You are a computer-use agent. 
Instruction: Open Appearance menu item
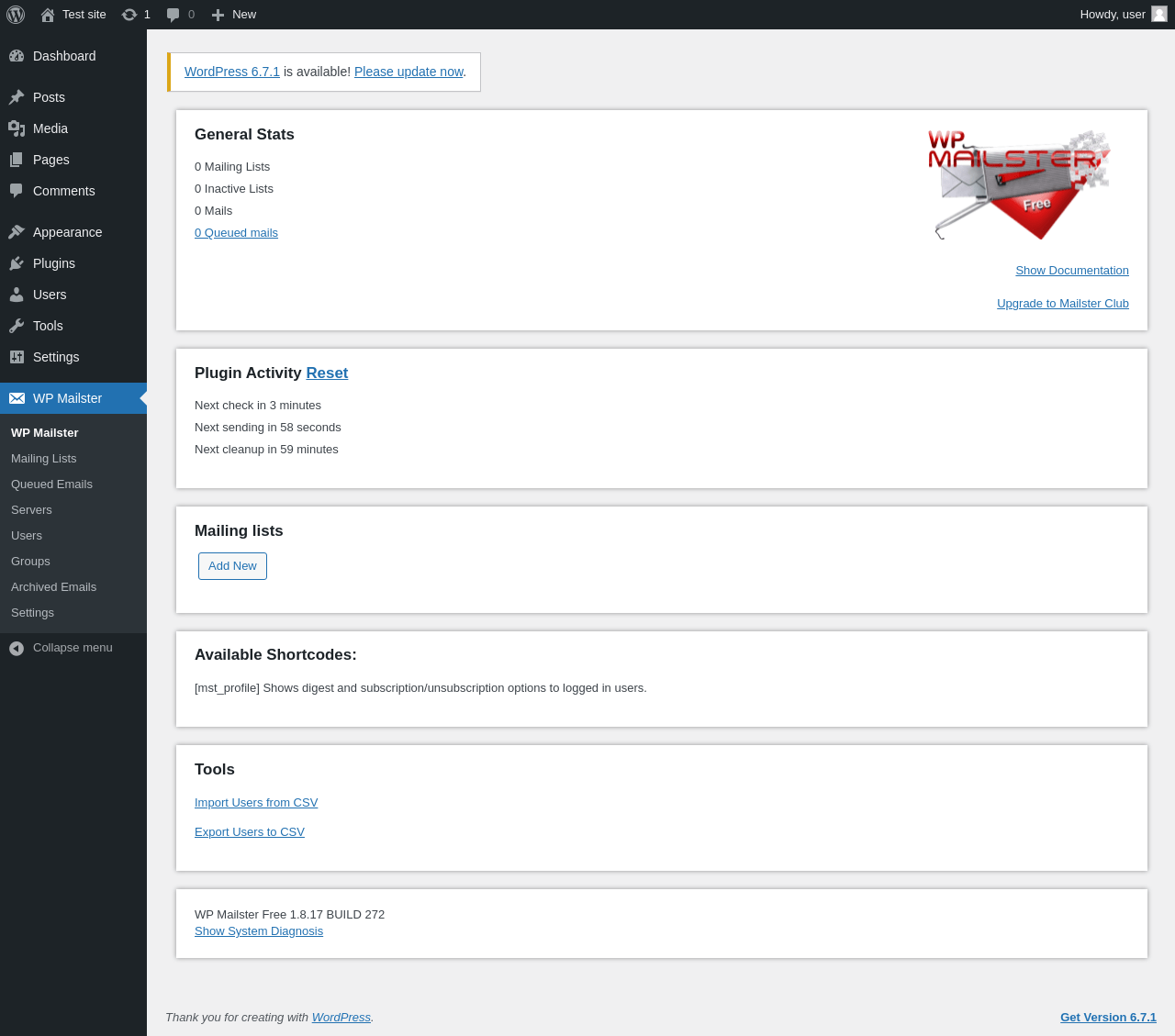click(x=73, y=232)
